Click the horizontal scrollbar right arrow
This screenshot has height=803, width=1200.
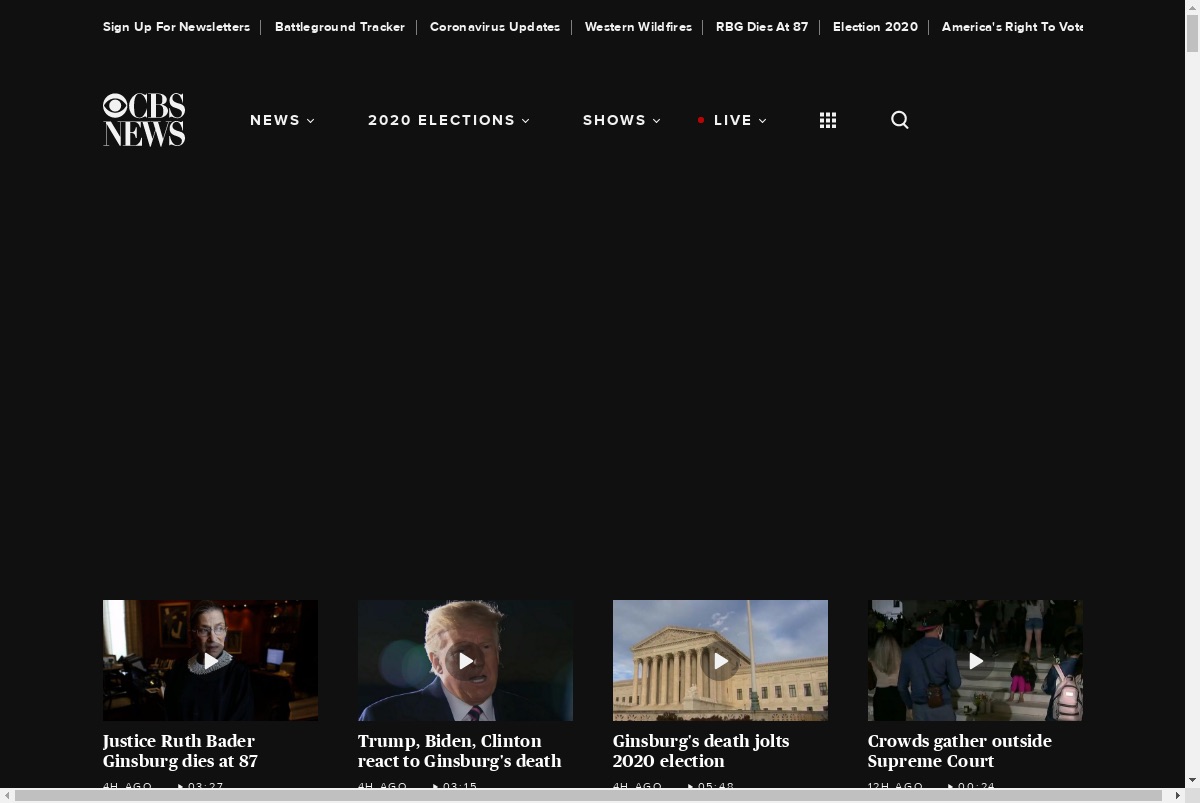[x=1178, y=796]
